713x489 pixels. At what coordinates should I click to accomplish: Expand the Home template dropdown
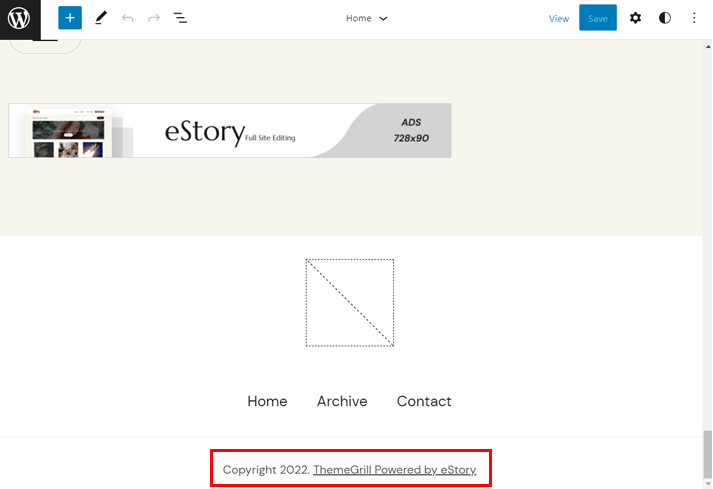pyautogui.click(x=366, y=18)
